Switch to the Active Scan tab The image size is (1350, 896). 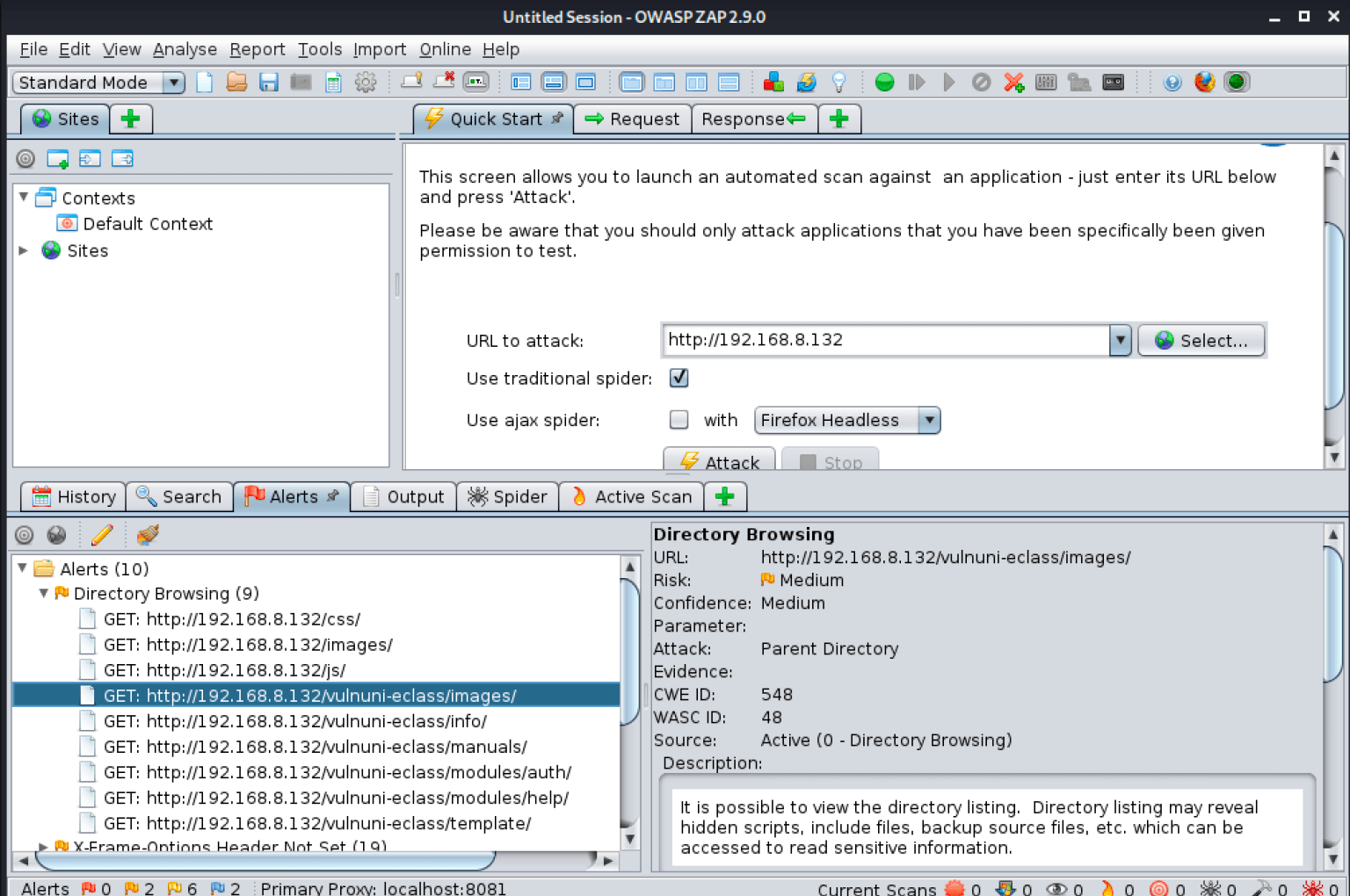(x=631, y=496)
